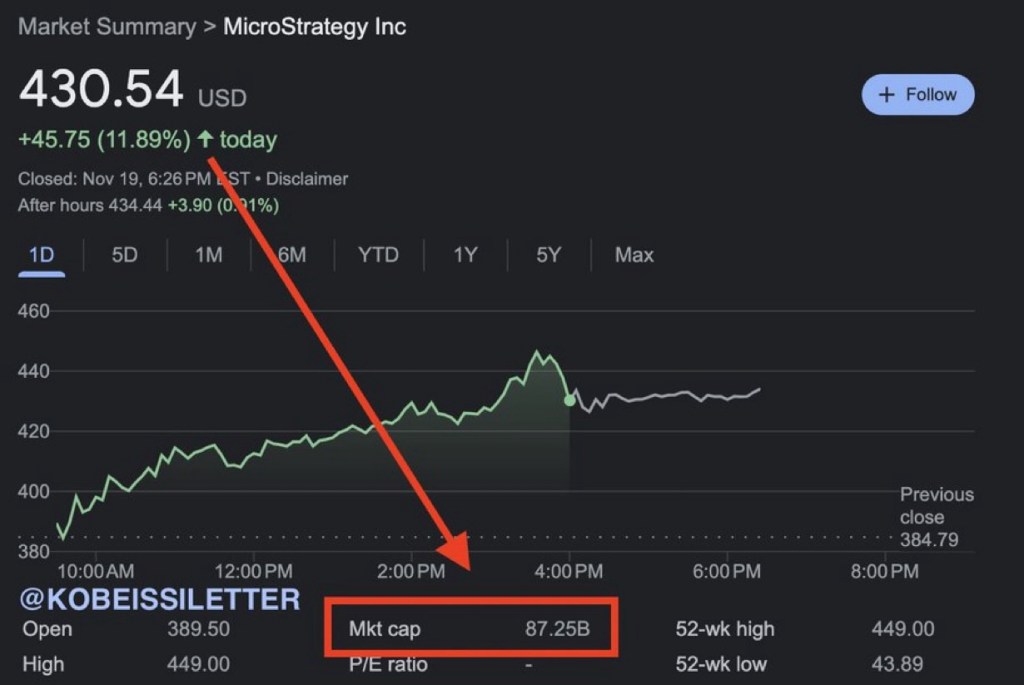The height and width of the screenshot is (685, 1024).
Task: Click the @KOBEISSILETTER watermark
Action: click(160, 599)
